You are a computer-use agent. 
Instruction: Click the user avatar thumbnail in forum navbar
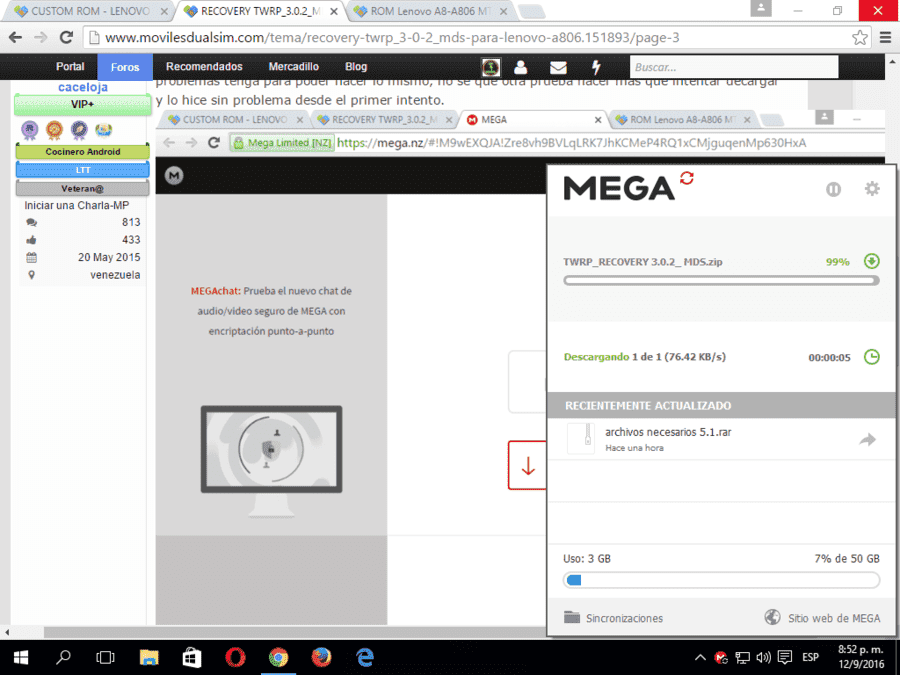tap(491, 67)
